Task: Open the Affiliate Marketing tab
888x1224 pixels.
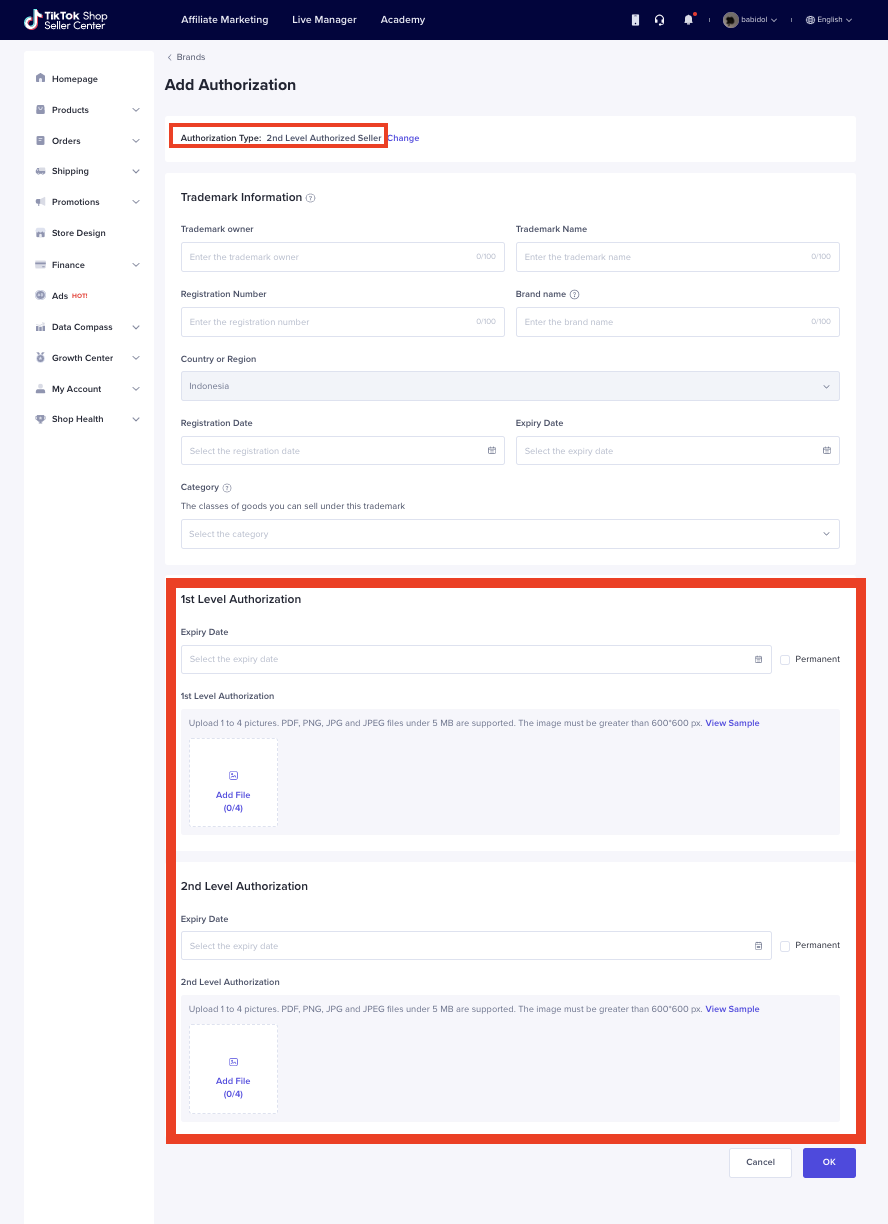Action: (x=224, y=20)
